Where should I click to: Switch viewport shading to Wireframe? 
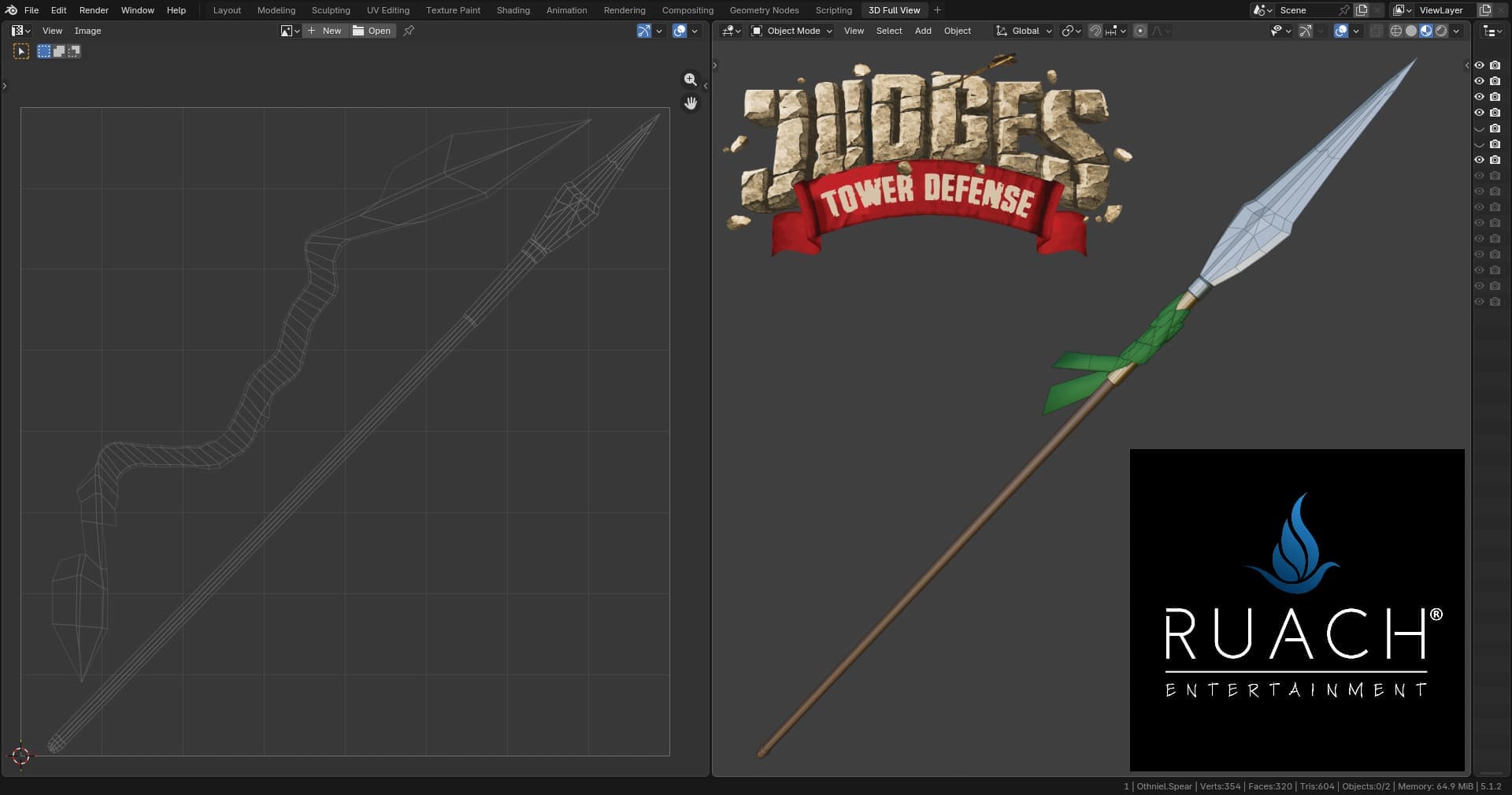pos(1396,31)
